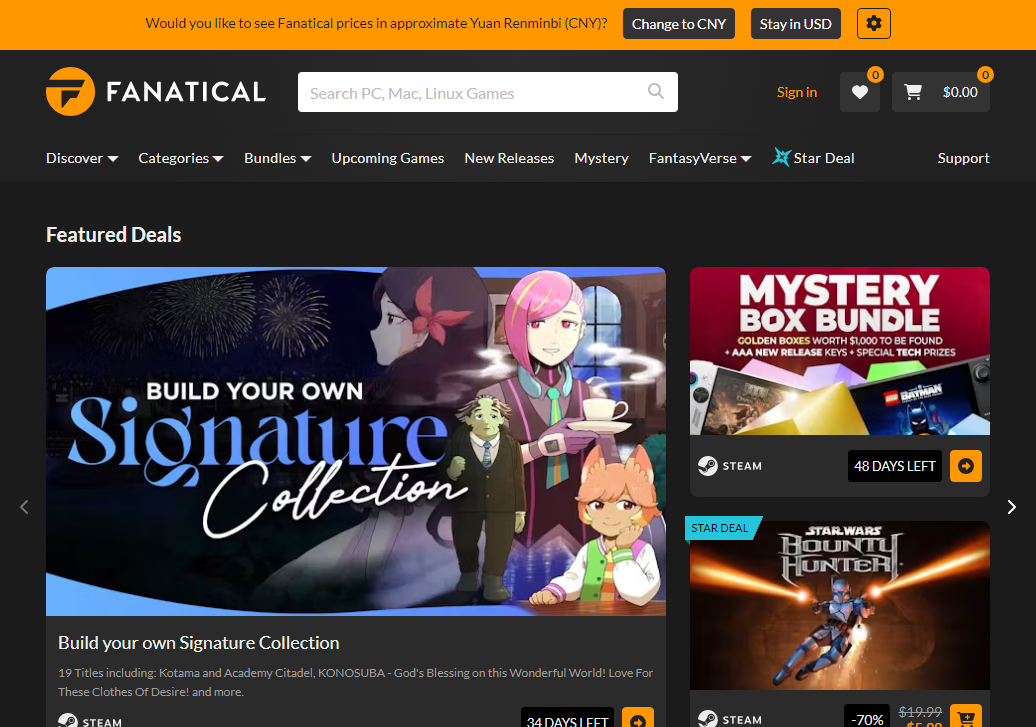Expand the Discover menu

click(x=82, y=158)
